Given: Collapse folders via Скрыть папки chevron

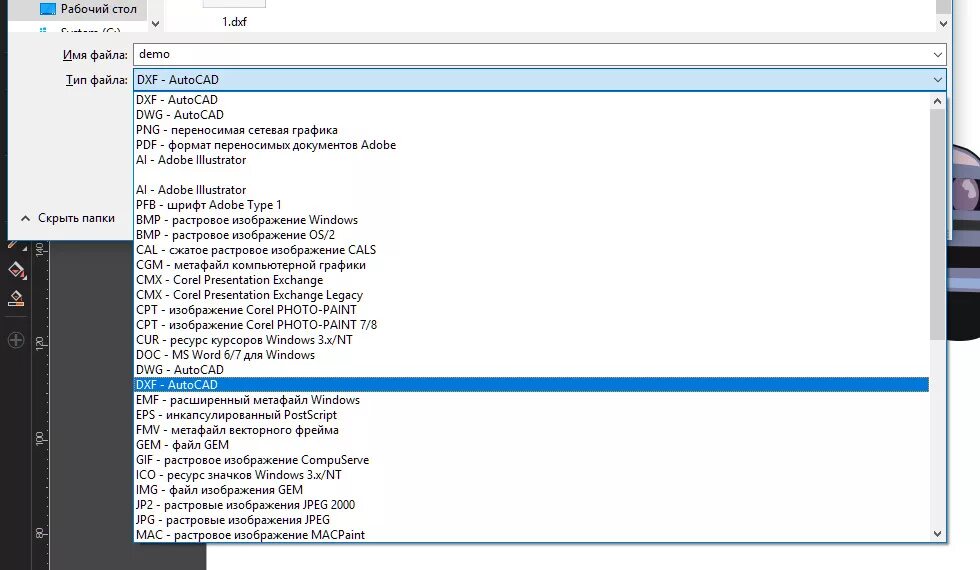Looking at the screenshot, I should tap(25, 218).
